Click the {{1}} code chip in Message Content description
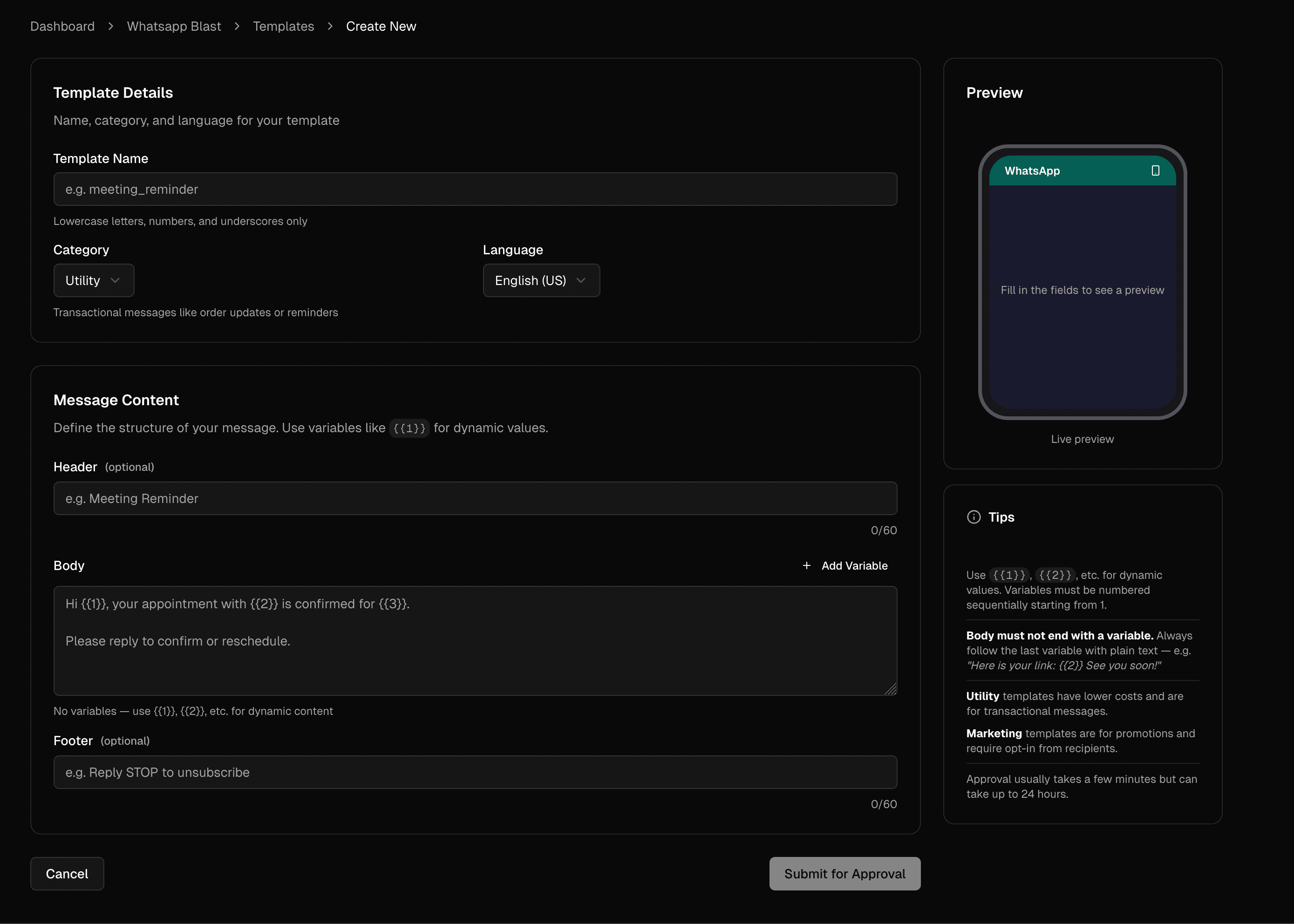The width and height of the screenshot is (1294, 924). coord(409,428)
